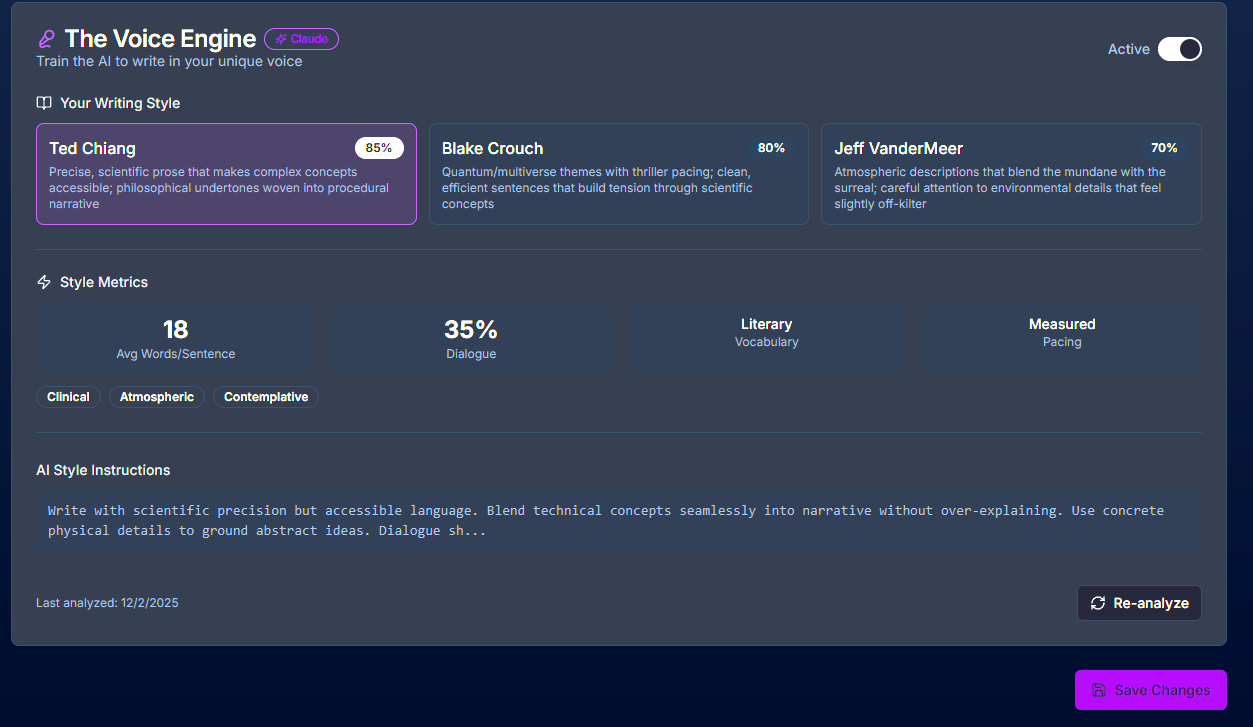Viewport: 1253px width, 727px height.
Task: Click the floppy disk icon on Save Changes
Action: [1099, 690]
